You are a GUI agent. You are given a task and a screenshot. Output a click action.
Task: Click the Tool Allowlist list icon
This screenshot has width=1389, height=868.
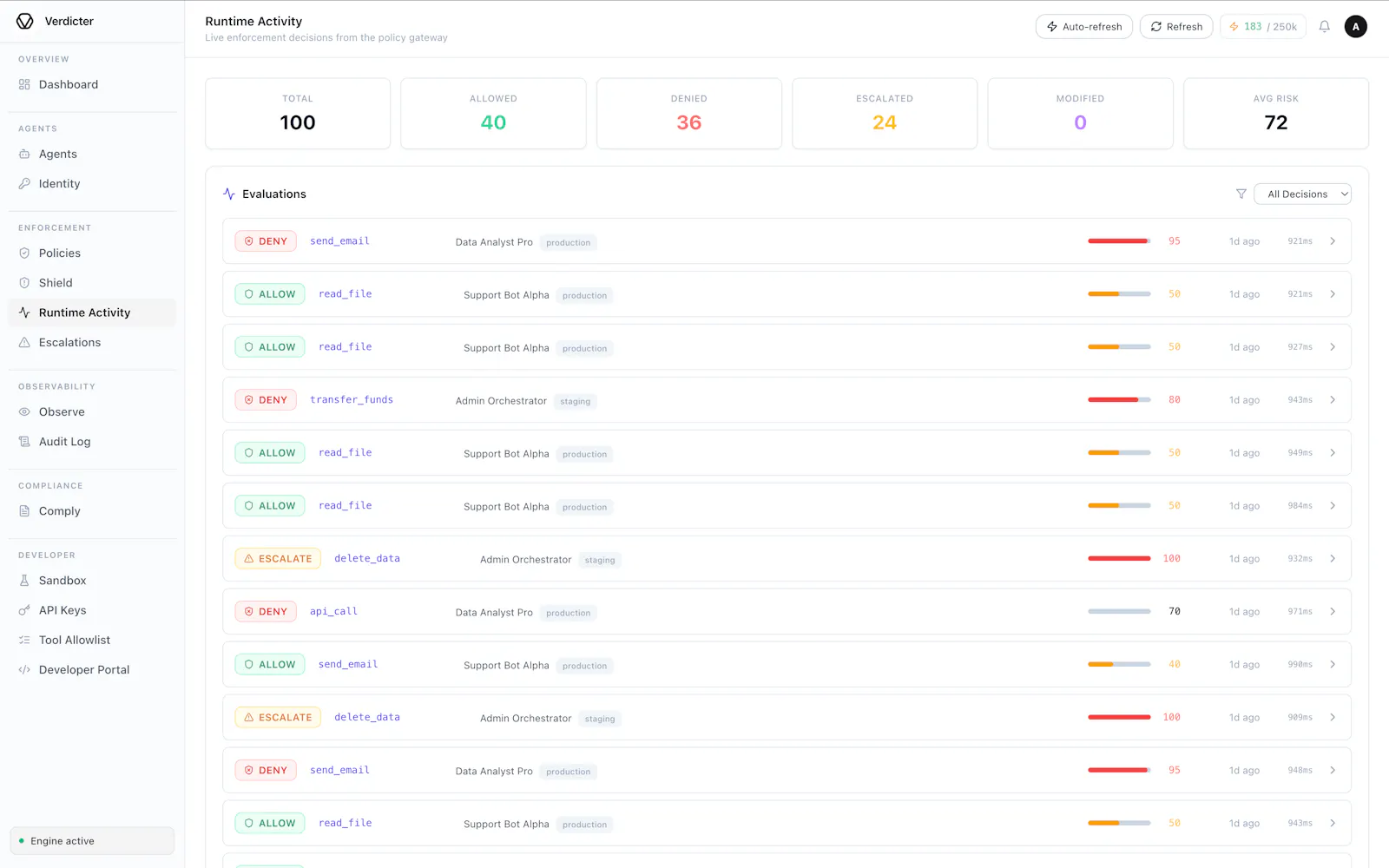pyautogui.click(x=24, y=641)
